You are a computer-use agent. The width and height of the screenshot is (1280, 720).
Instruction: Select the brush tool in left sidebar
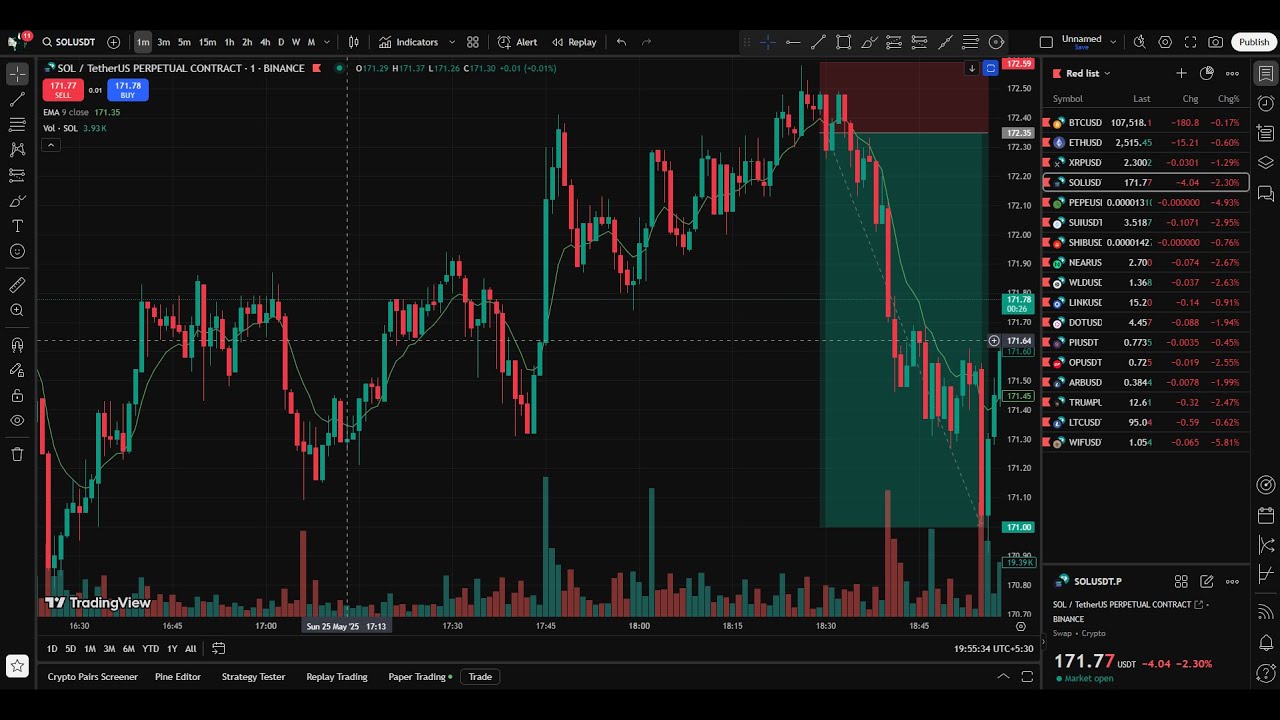[17, 200]
